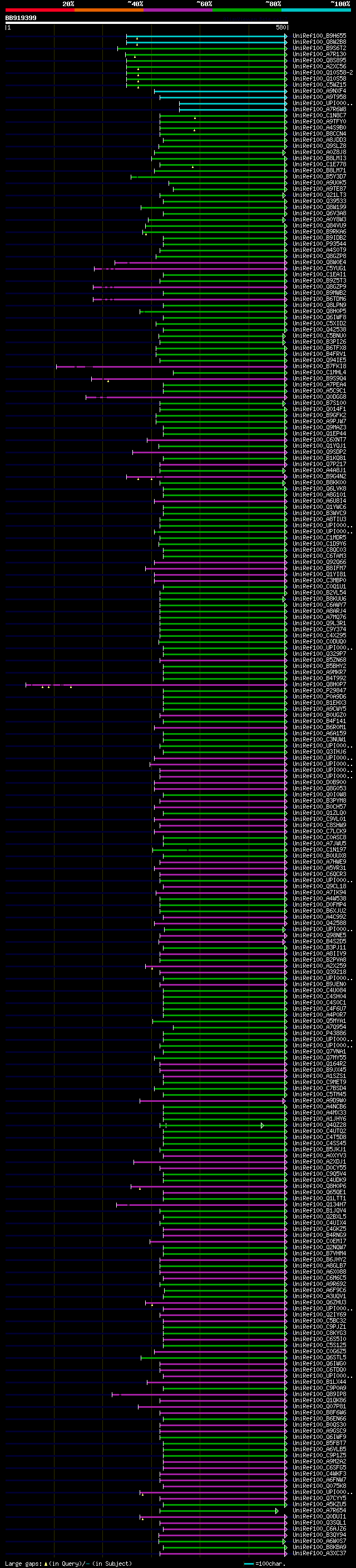Click the Large gaps legend text
The image size is (356, 1568).
pos(68,1564)
